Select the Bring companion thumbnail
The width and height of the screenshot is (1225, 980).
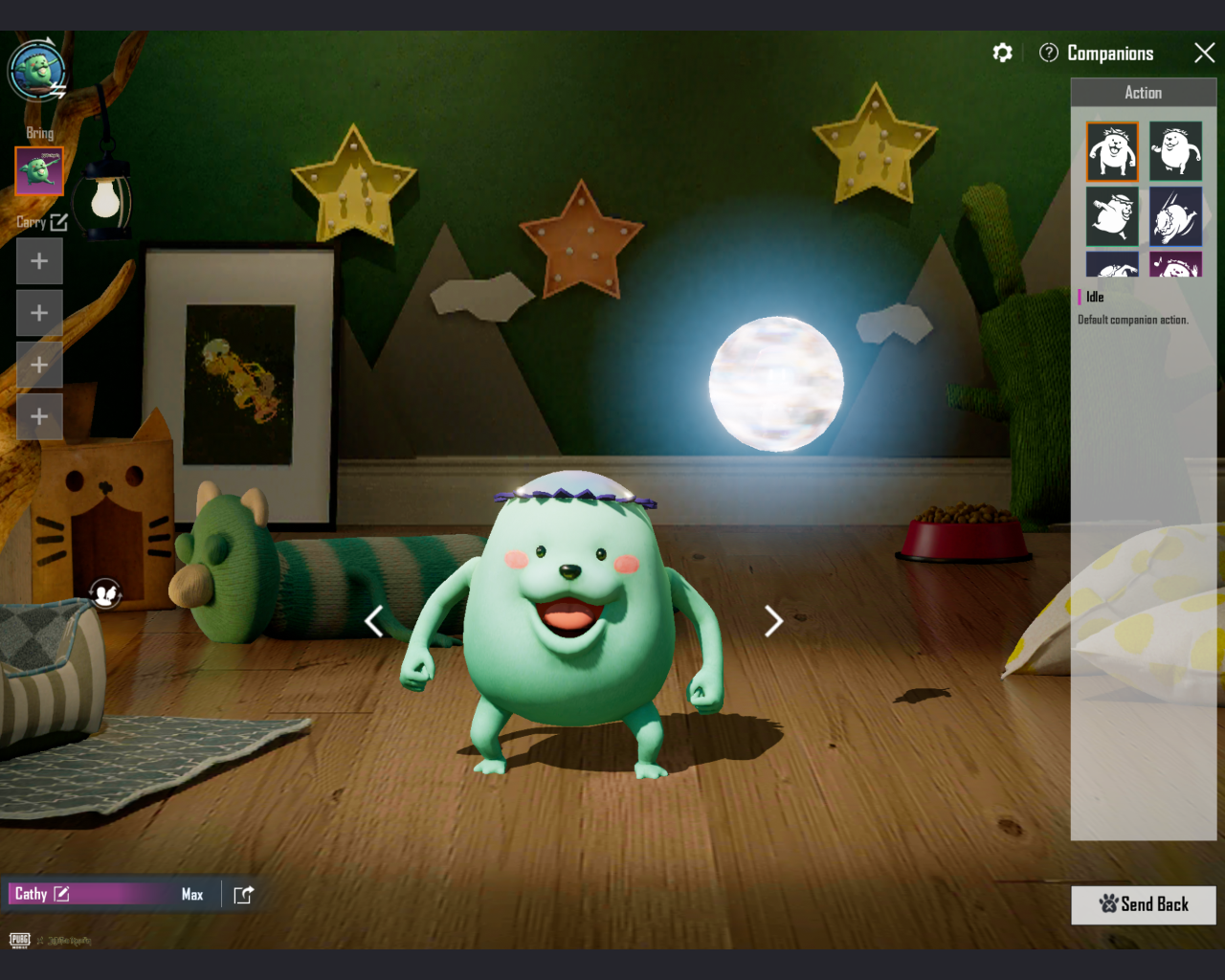pos(39,171)
